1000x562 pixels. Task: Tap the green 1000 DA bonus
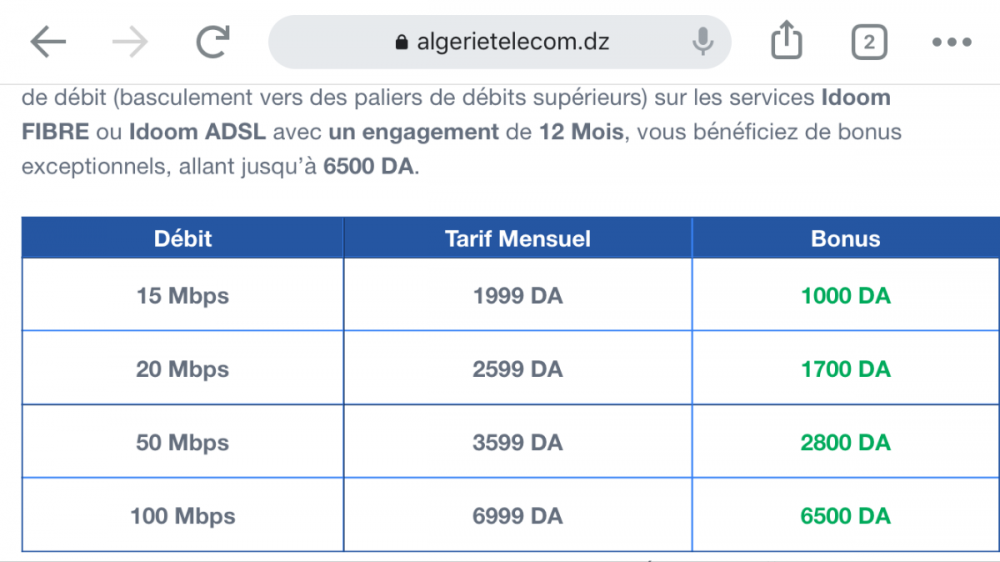[x=845, y=296]
